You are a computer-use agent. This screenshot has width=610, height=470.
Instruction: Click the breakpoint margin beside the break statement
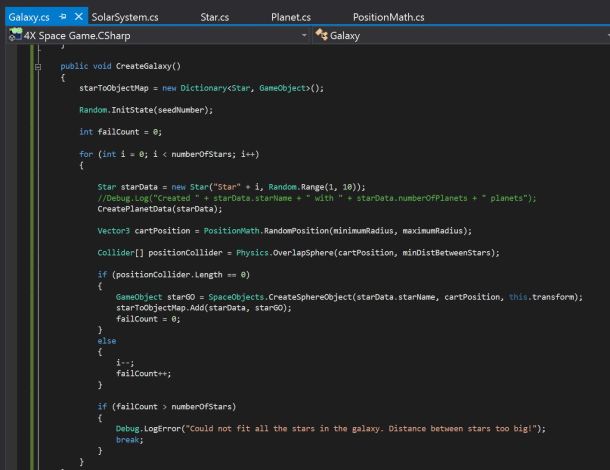pos(10,439)
